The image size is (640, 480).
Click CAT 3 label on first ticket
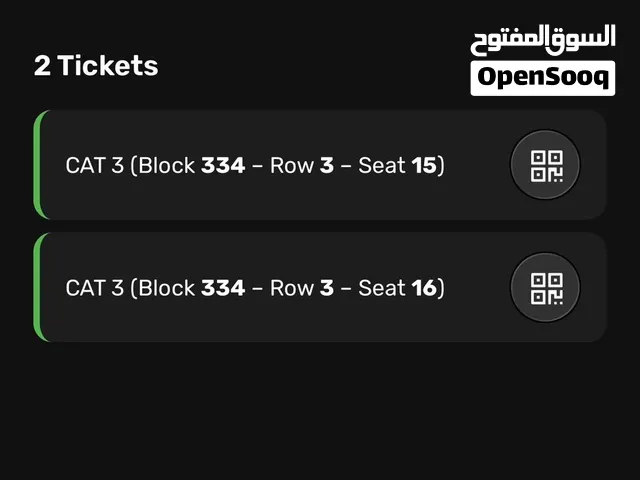(95, 165)
